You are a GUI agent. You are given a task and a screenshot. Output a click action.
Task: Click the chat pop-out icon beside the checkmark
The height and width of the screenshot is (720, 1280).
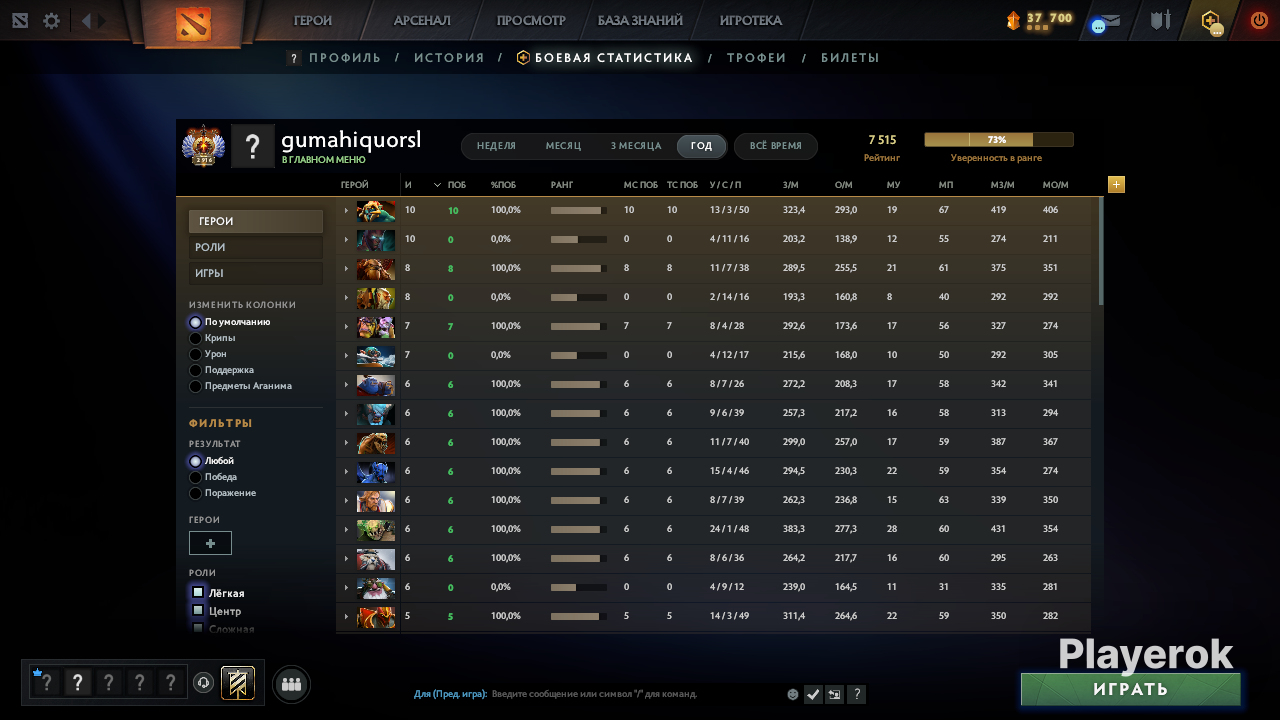point(835,694)
